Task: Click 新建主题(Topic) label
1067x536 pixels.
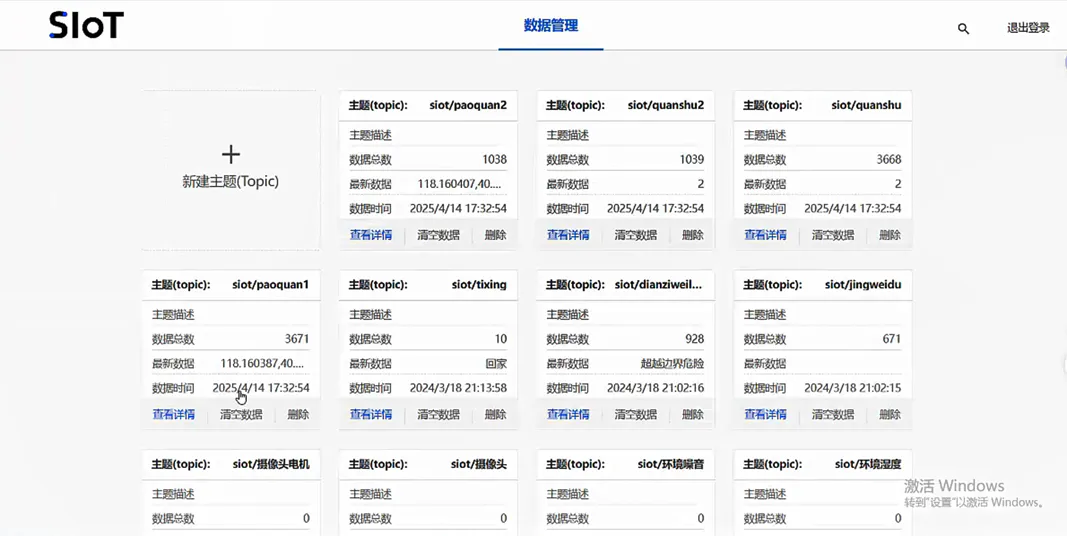Action: tap(231, 182)
